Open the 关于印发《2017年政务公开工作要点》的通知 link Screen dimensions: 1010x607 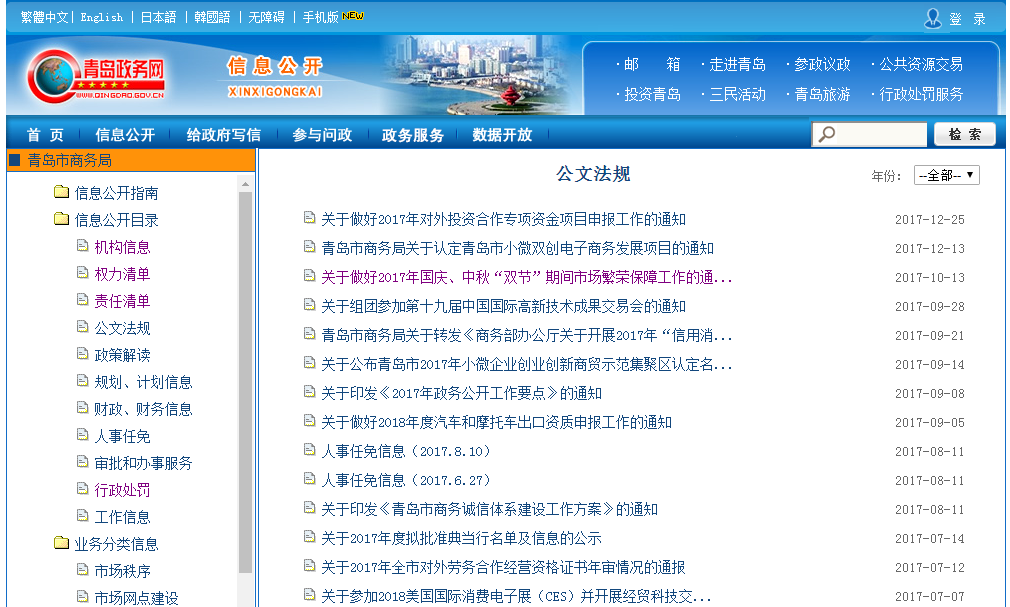pos(461,393)
